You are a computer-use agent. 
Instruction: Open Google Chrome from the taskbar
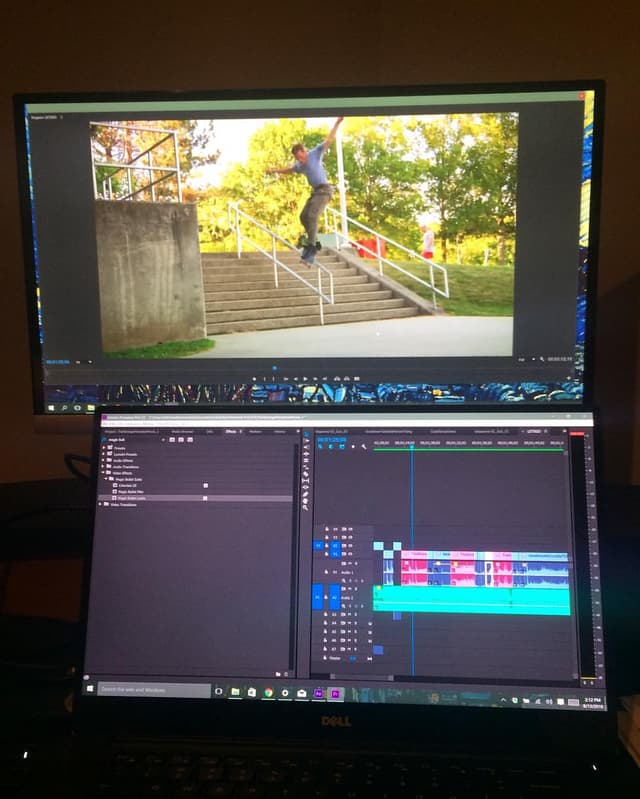(269, 692)
